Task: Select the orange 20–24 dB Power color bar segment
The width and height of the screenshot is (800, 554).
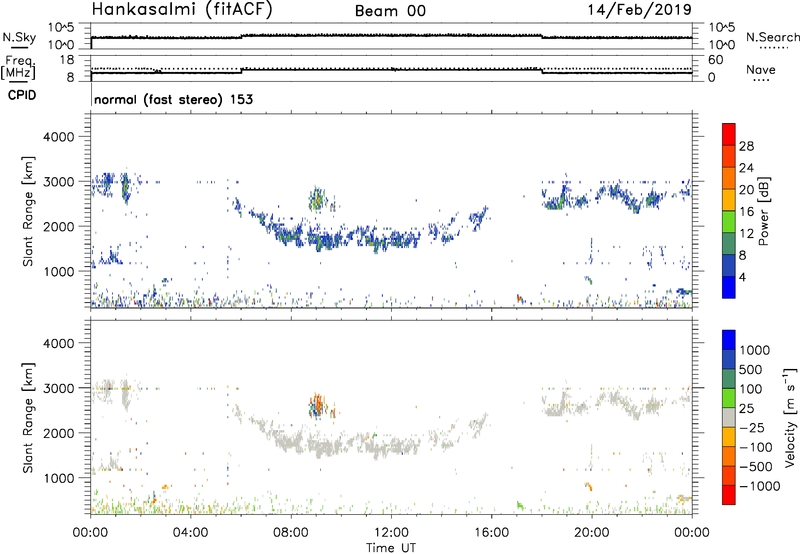Action: 729,178
